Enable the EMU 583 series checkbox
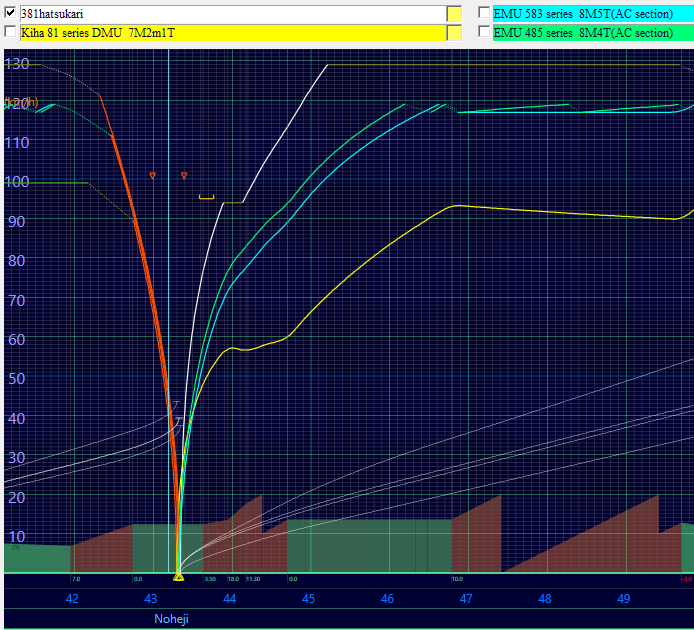This screenshot has width=694, height=630. point(484,12)
